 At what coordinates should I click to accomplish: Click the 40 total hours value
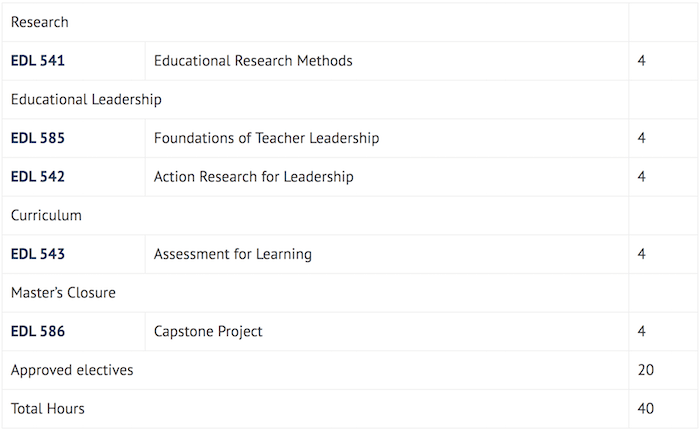click(x=646, y=409)
